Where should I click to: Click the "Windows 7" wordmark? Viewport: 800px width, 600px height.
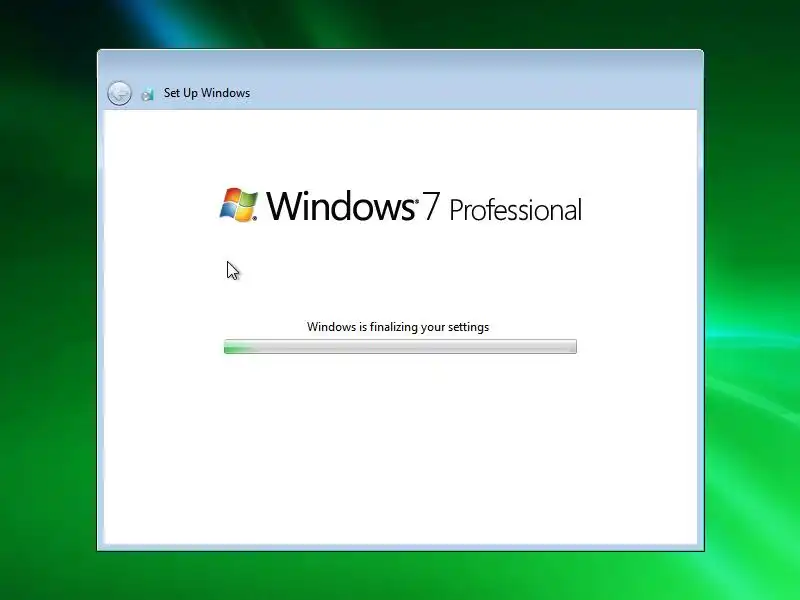[x=353, y=206]
